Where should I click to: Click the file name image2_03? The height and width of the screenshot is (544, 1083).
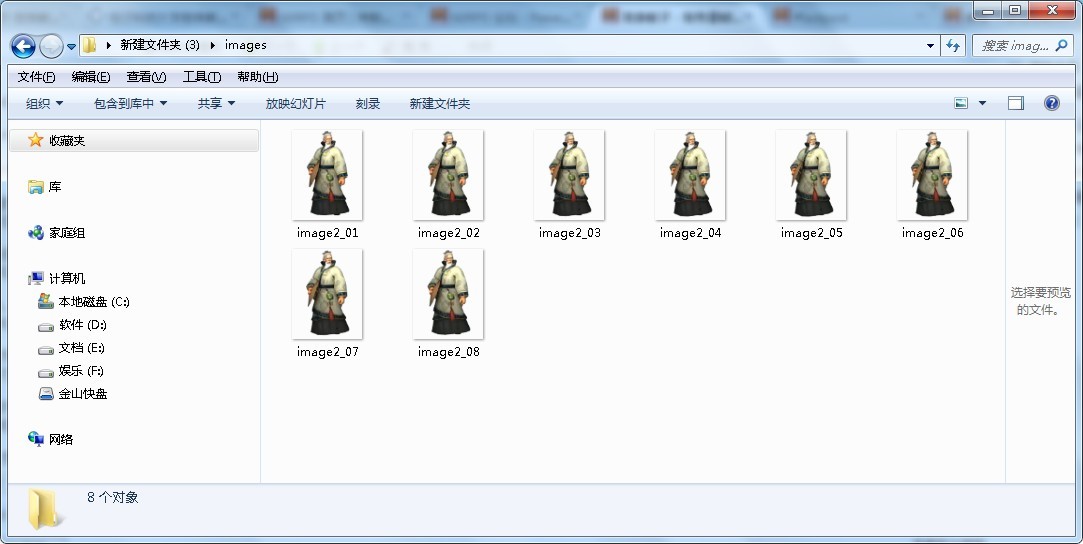570,233
